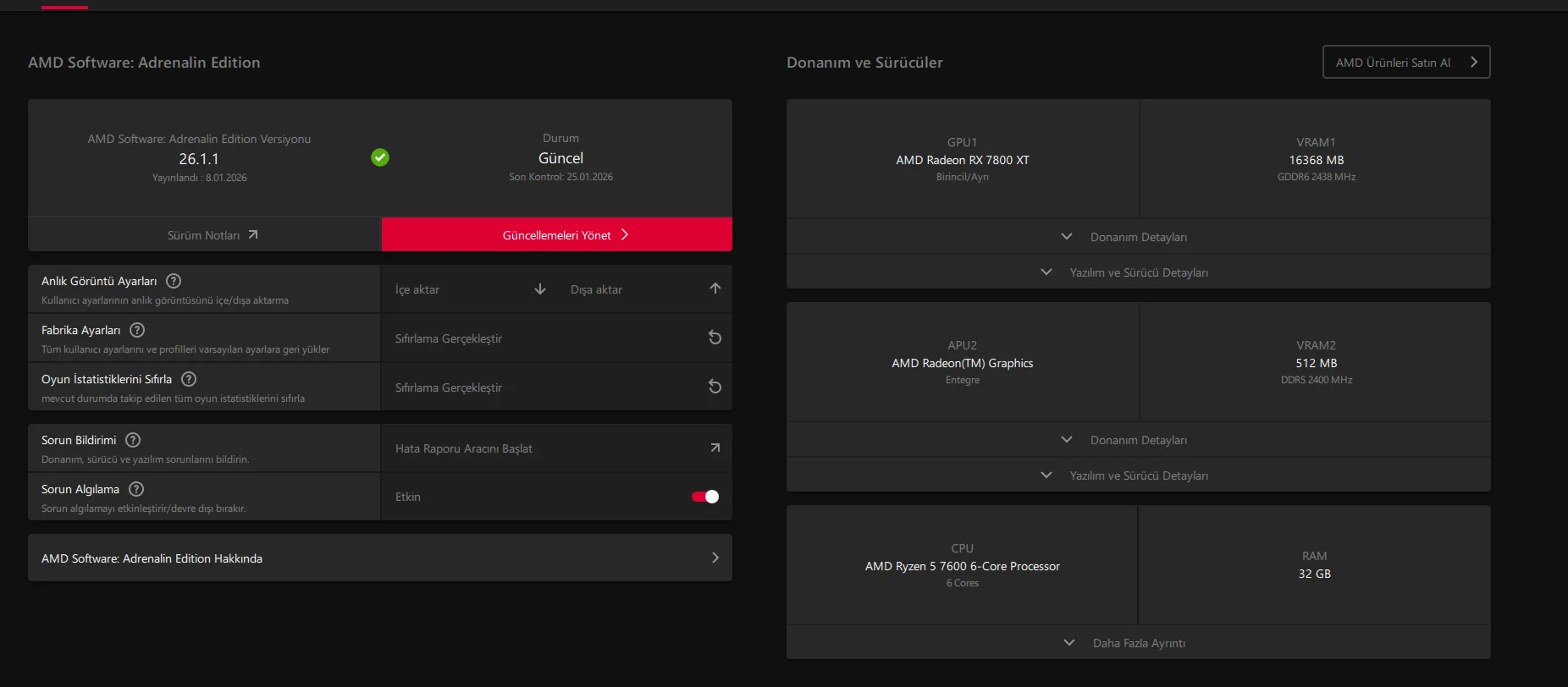The width and height of the screenshot is (1568, 687).
Task: Click the AMD Ürünleri Satın Al button
Action: click(x=1406, y=62)
